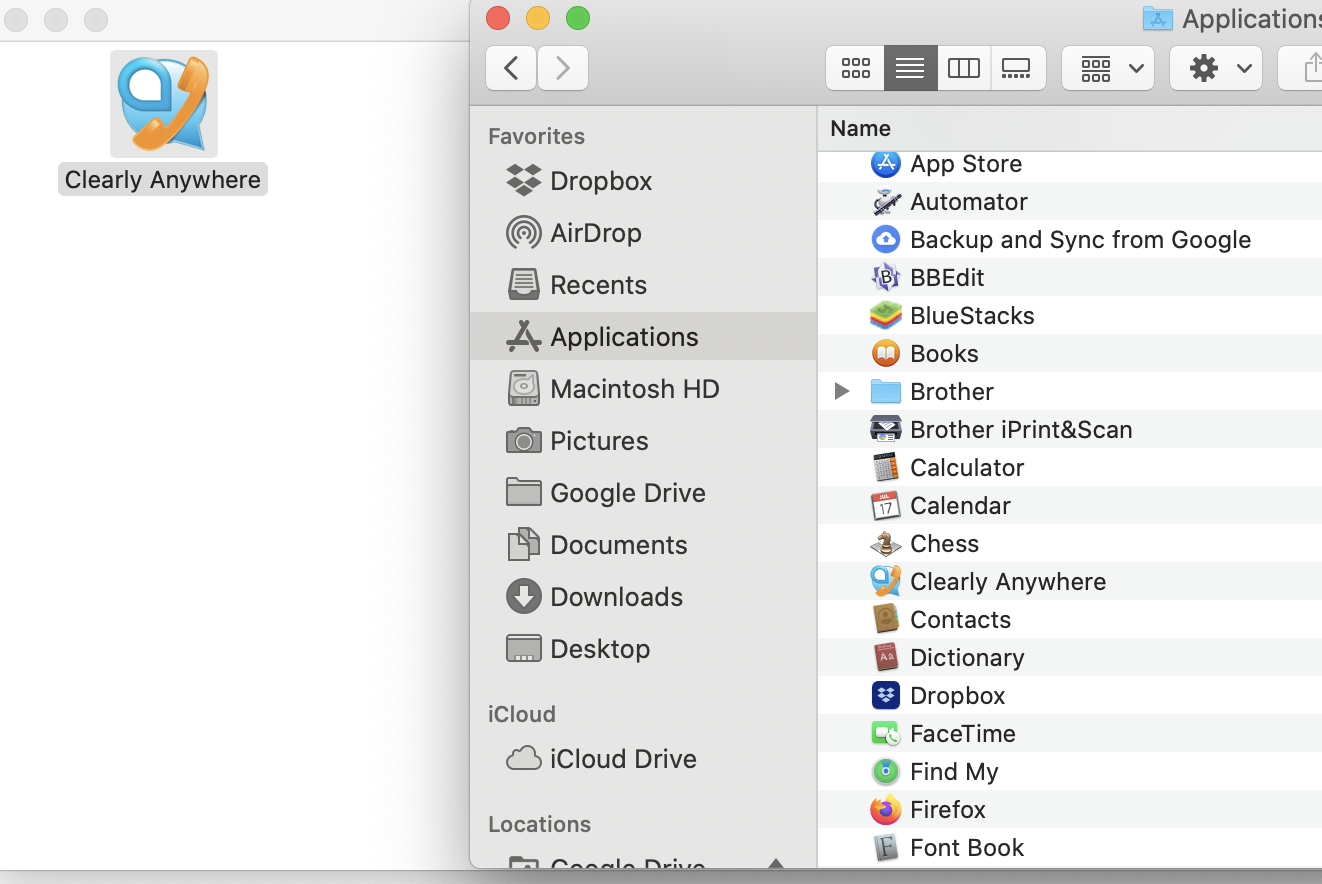This screenshot has width=1322, height=884.
Task: Select the Brother folder icon
Action: pos(886,391)
